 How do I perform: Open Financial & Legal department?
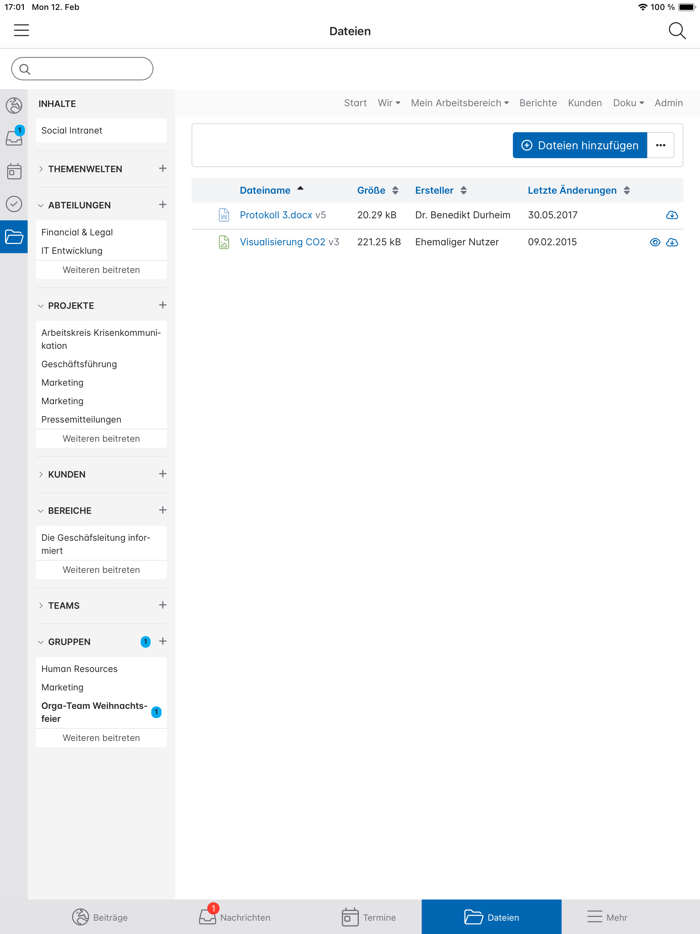[x=77, y=232]
